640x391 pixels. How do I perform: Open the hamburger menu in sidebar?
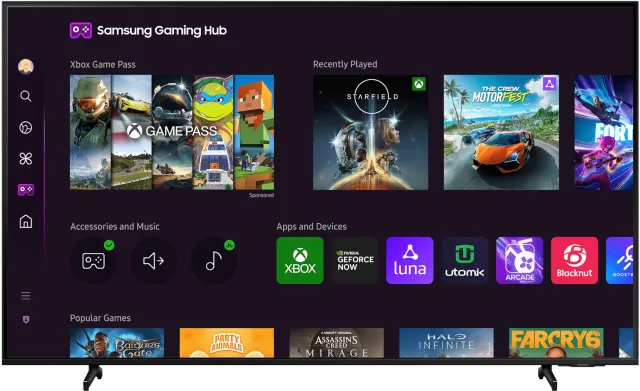click(26, 295)
